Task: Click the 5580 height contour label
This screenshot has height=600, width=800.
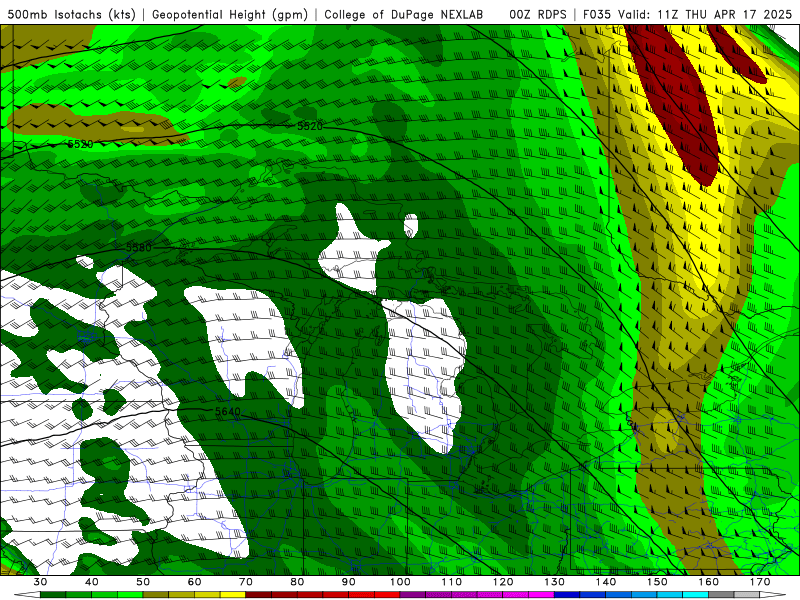Action: [x=139, y=247]
